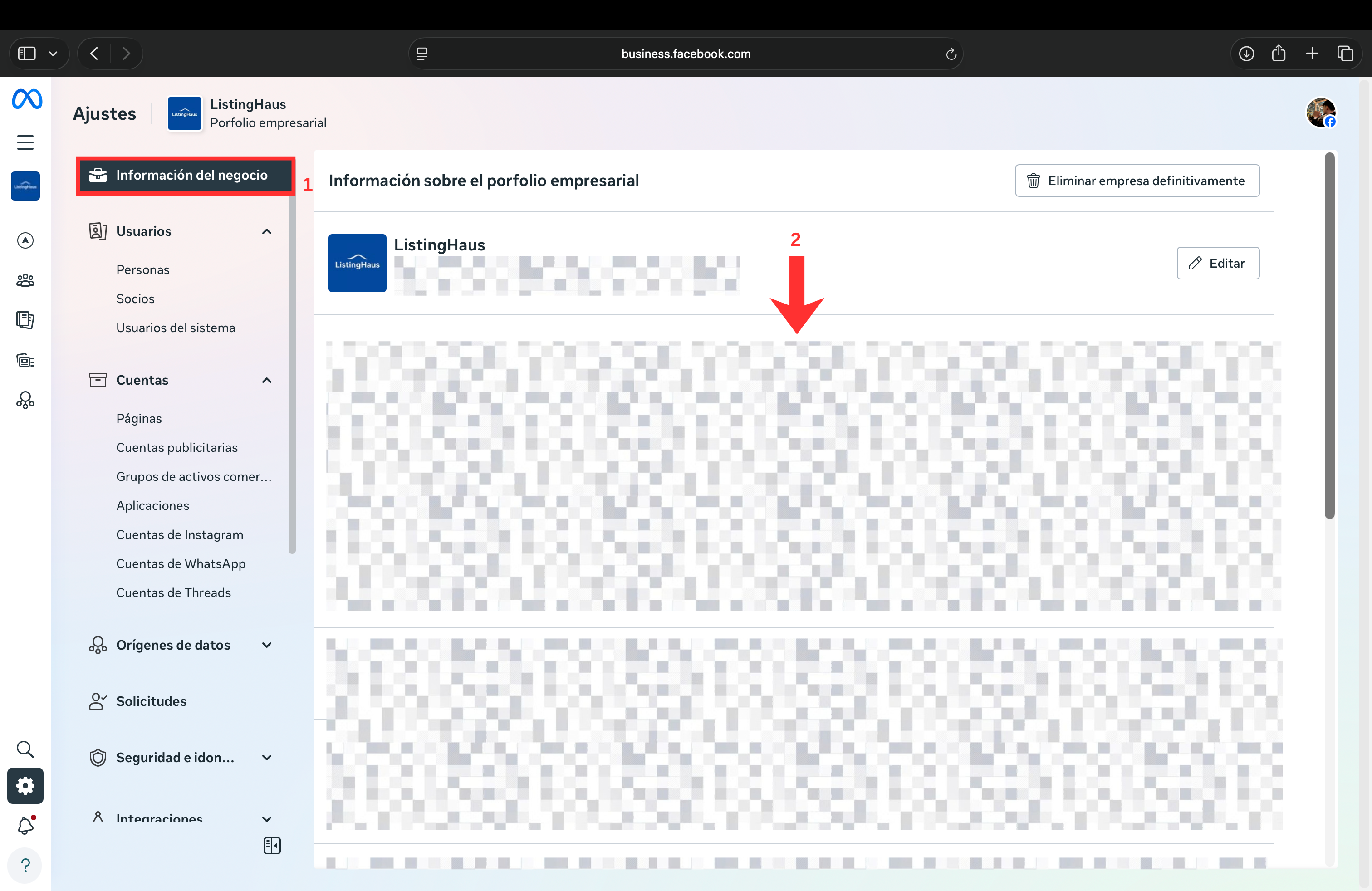Click the Editar button
Viewport: 1372px width, 891px height.
1217,264
